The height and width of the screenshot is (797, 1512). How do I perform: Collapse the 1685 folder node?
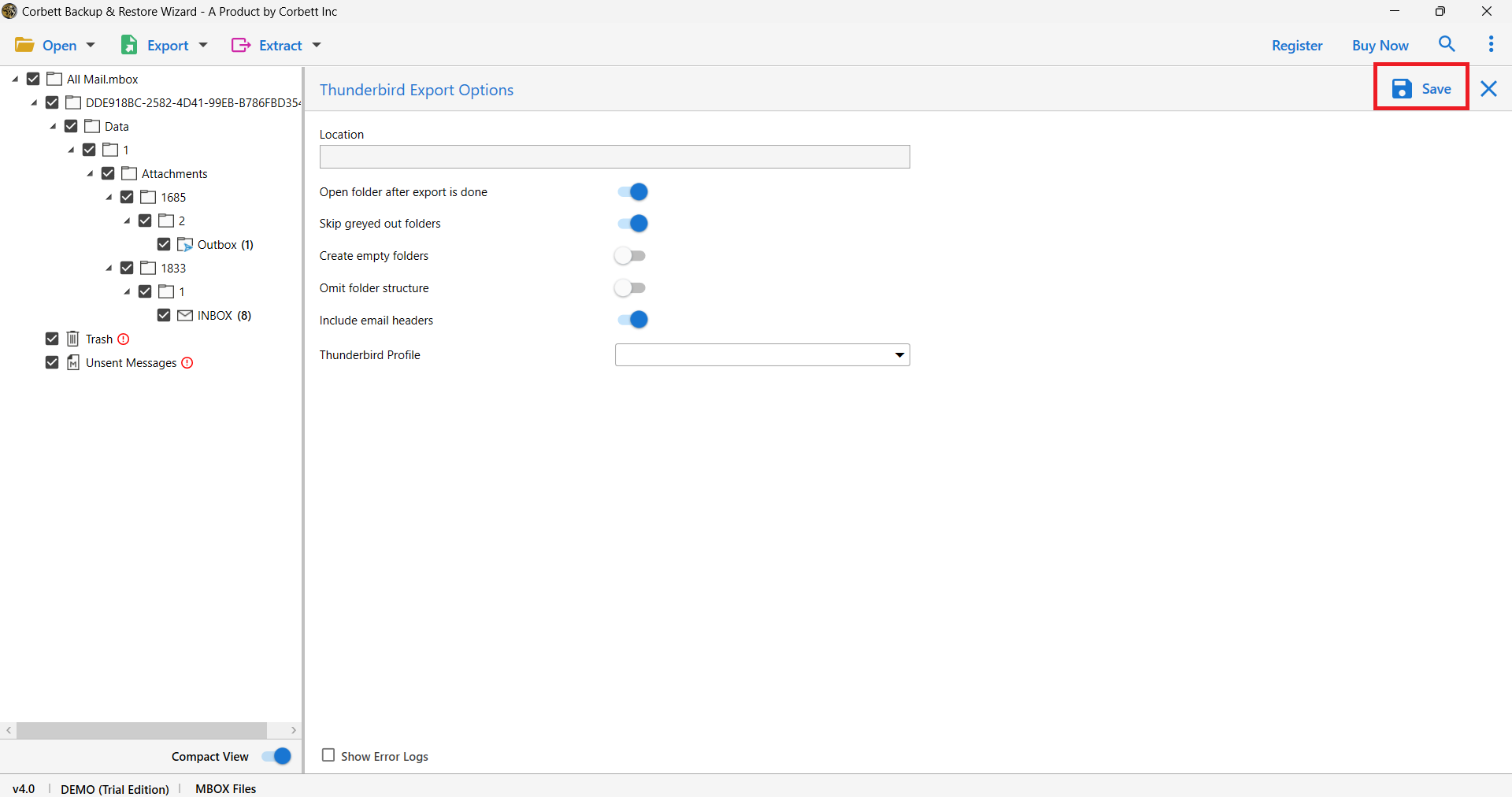click(109, 197)
